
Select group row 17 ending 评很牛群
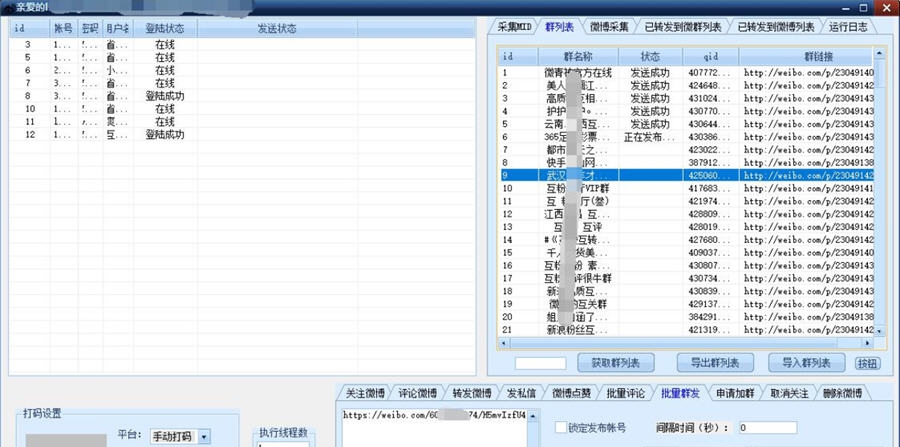[x=686, y=278]
